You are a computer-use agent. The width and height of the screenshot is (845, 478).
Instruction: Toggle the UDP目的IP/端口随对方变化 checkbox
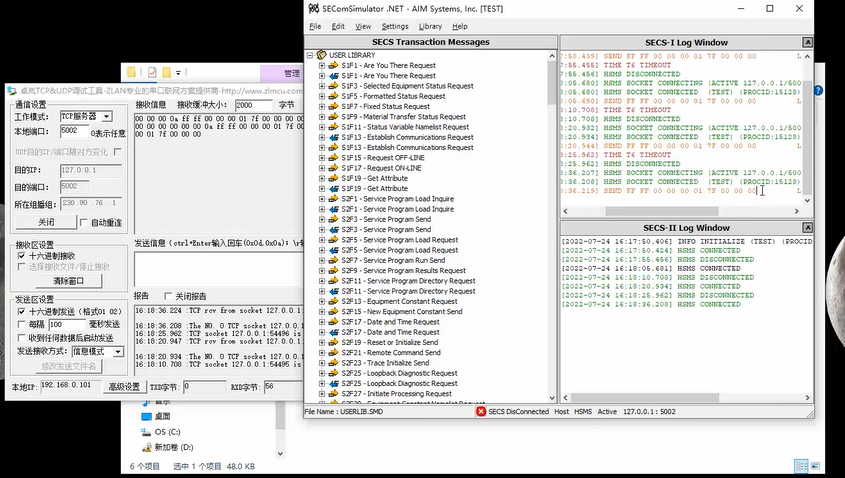(117, 152)
